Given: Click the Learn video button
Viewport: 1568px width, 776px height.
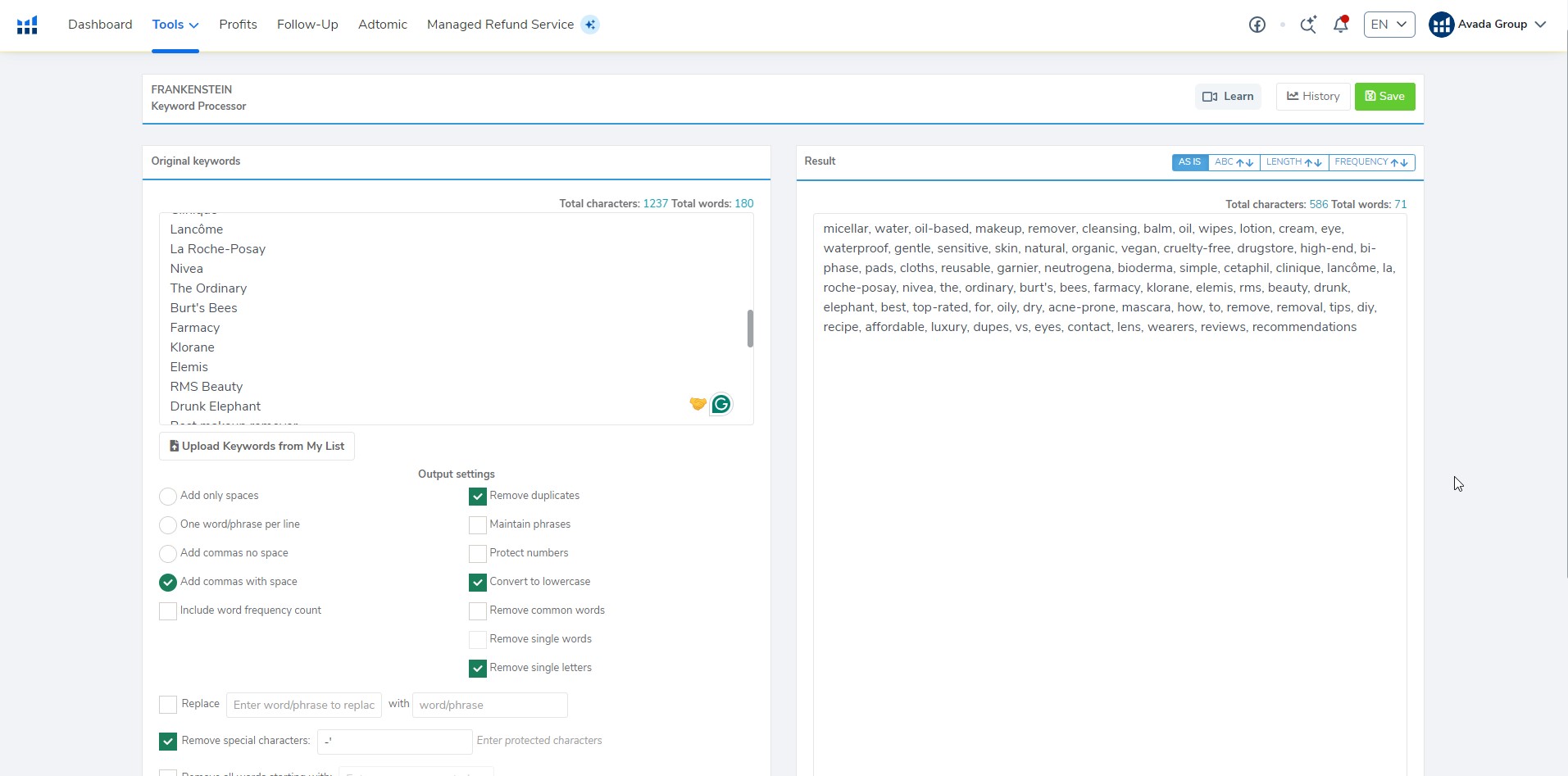Looking at the screenshot, I should (x=1228, y=97).
